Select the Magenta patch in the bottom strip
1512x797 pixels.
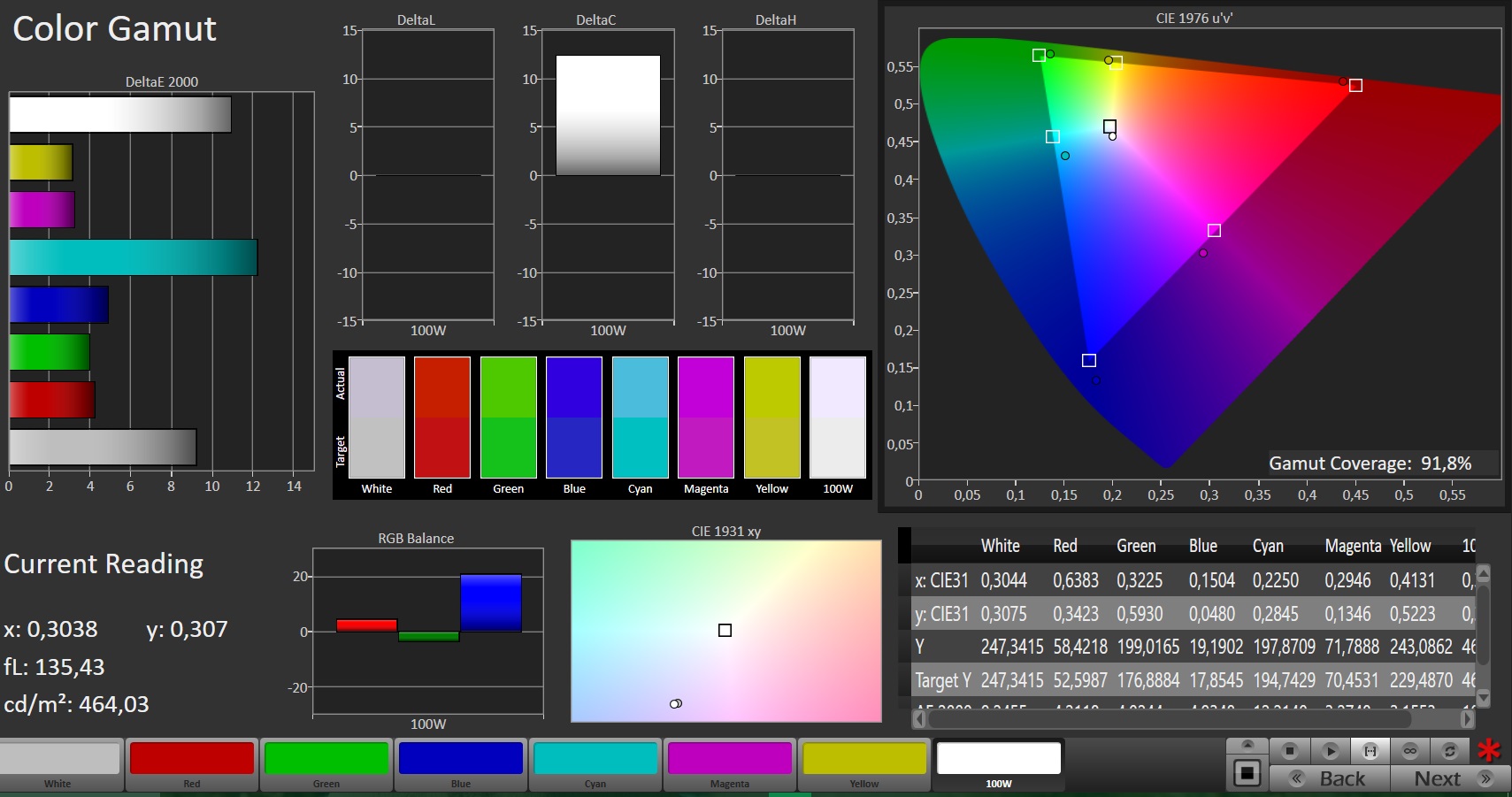tap(730, 765)
